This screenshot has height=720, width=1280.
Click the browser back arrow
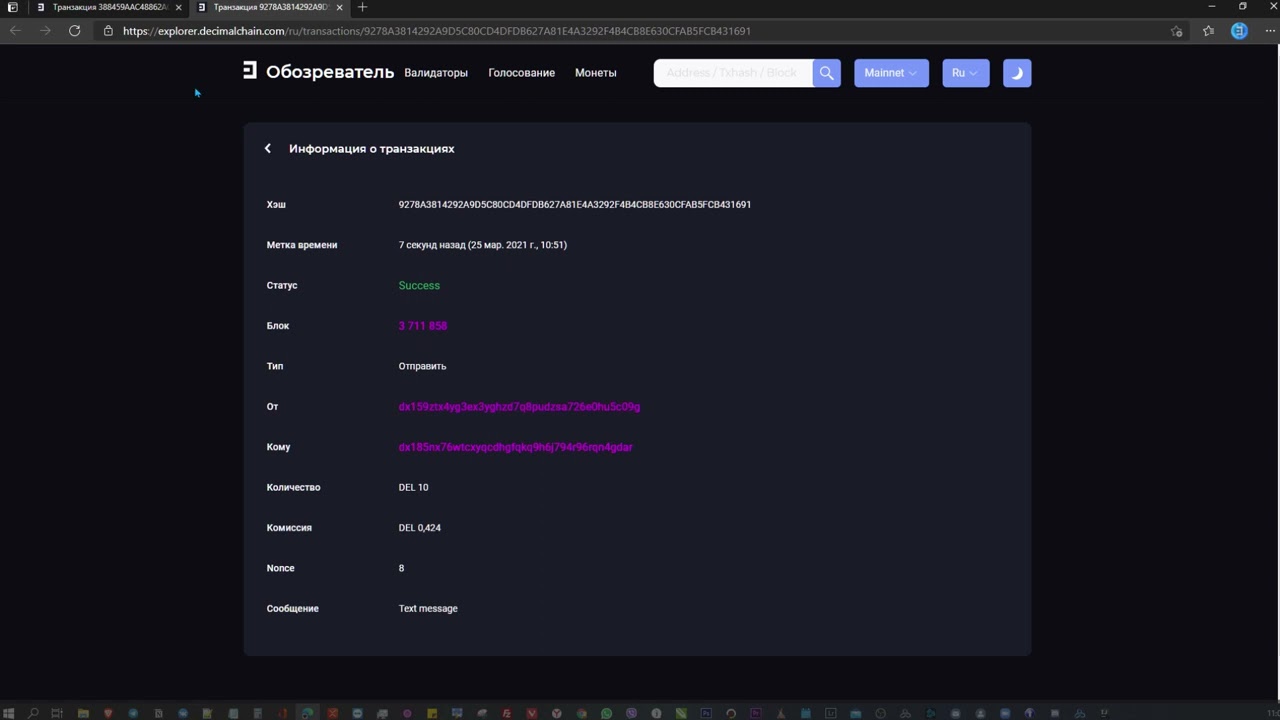[x=14, y=31]
